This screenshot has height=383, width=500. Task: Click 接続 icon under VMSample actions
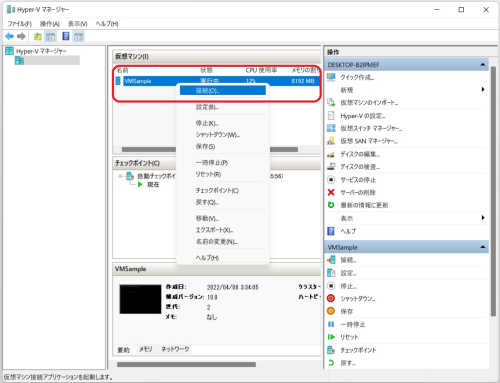pyautogui.click(x=331, y=260)
